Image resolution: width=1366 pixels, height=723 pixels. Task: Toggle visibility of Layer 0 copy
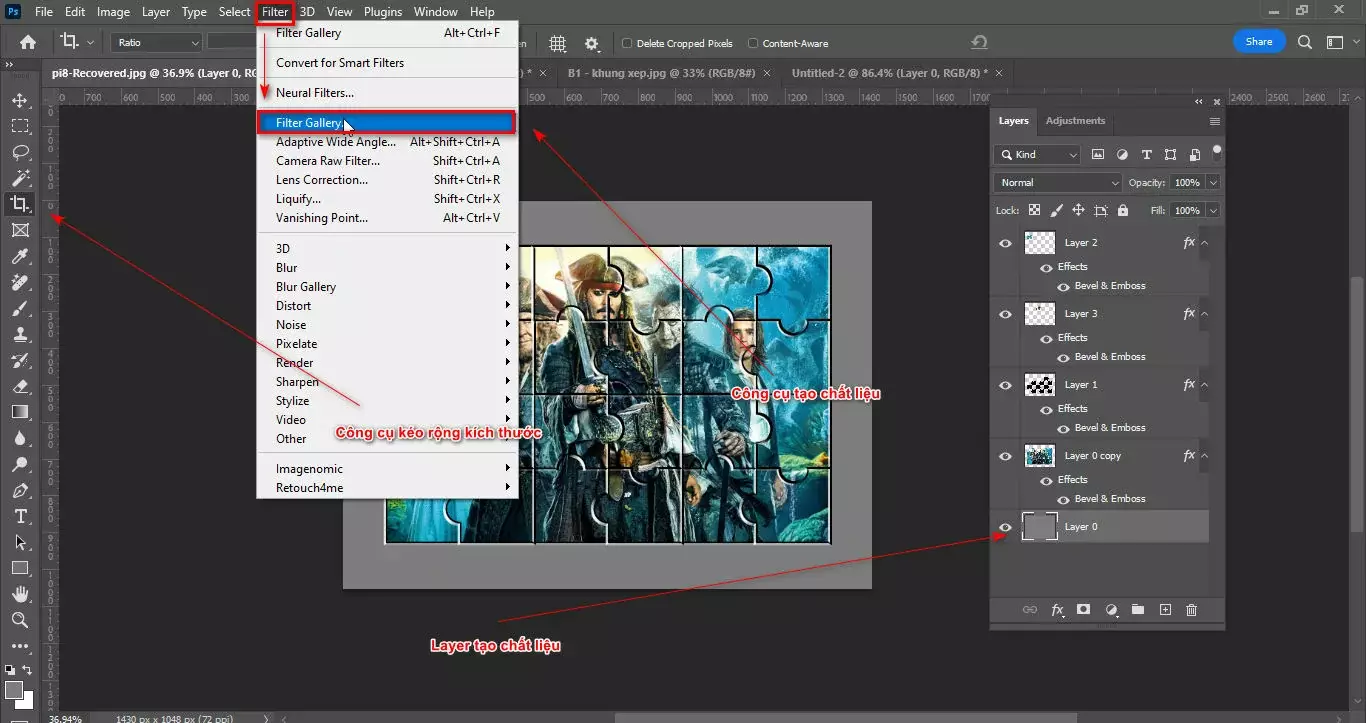click(x=1004, y=455)
